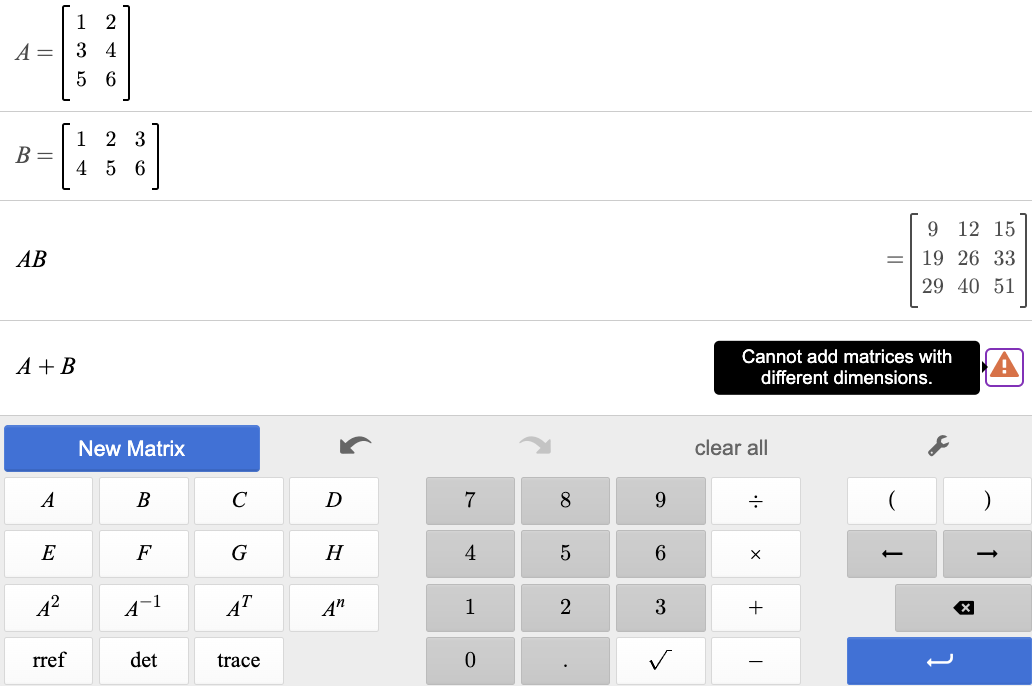Image resolution: width=1032 pixels, height=686 pixels.
Task: Click the division operator key
Action: pos(755,500)
